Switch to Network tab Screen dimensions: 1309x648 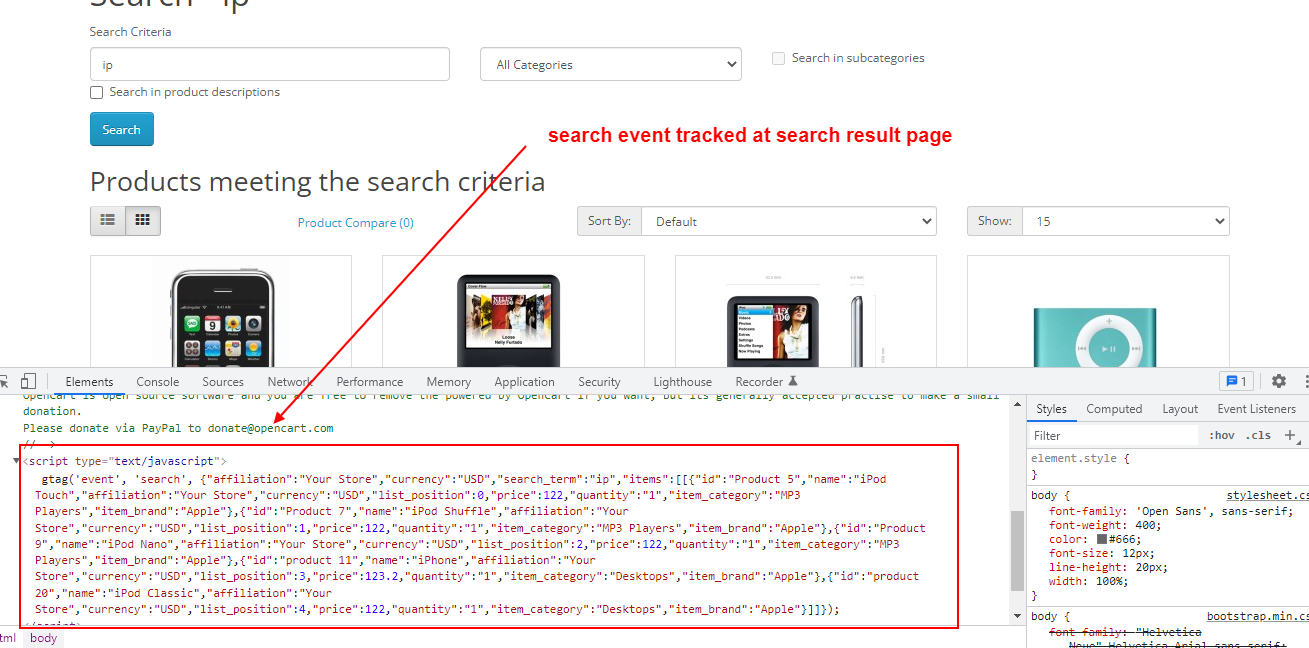[x=290, y=382]
